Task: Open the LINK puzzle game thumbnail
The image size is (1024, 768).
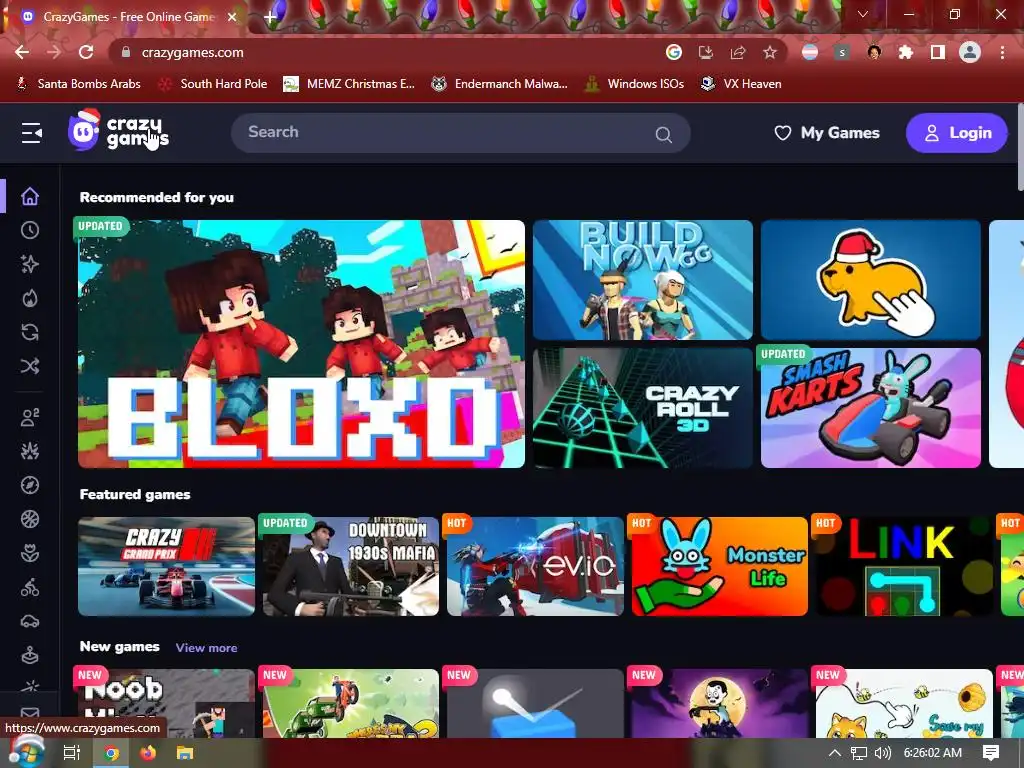Action: 904,566
